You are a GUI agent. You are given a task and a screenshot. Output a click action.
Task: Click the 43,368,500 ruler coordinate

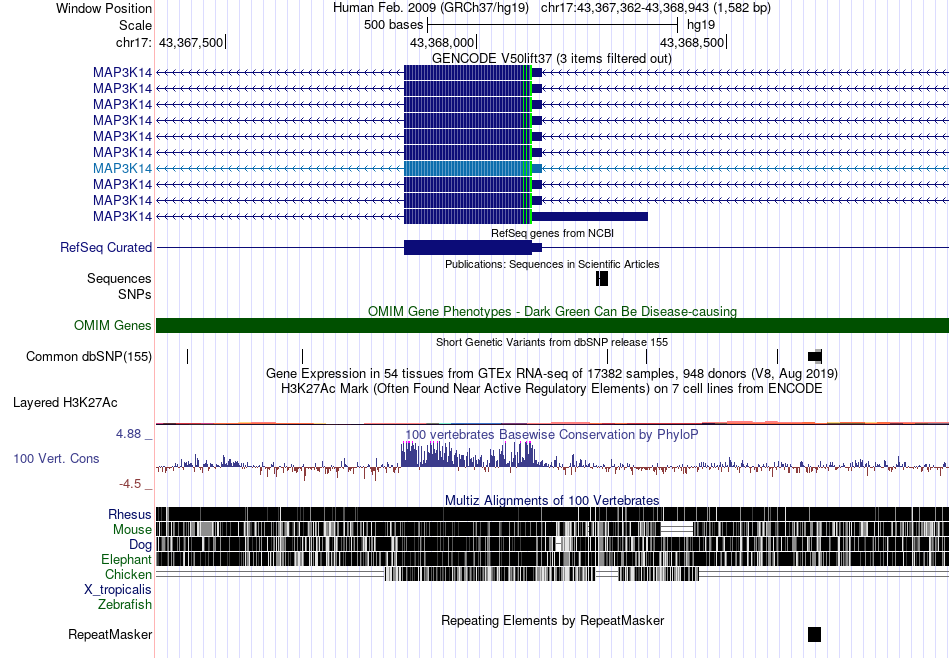(692, 42)
